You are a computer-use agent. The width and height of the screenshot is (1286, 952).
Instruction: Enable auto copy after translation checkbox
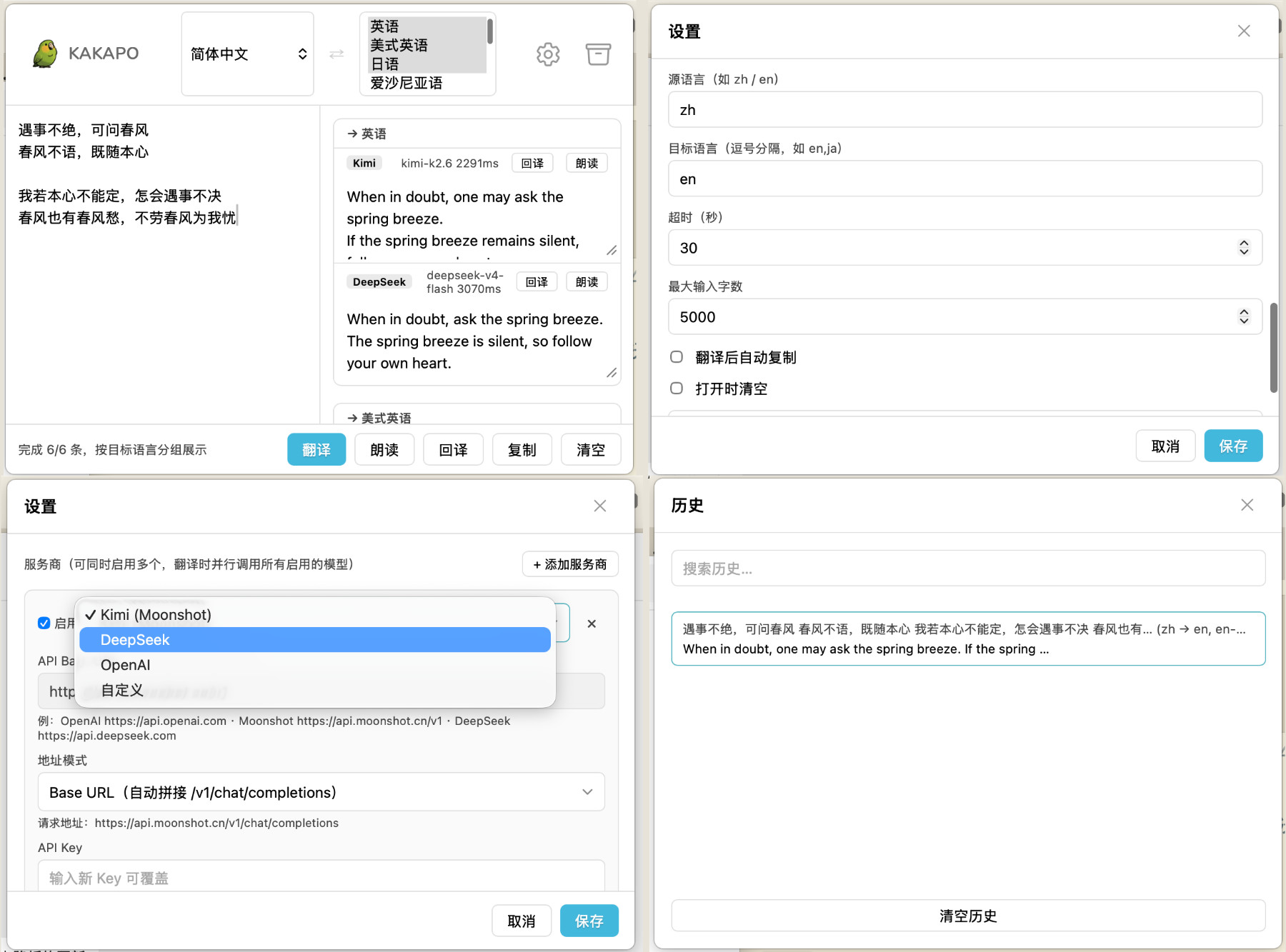(x=677, y=357)
